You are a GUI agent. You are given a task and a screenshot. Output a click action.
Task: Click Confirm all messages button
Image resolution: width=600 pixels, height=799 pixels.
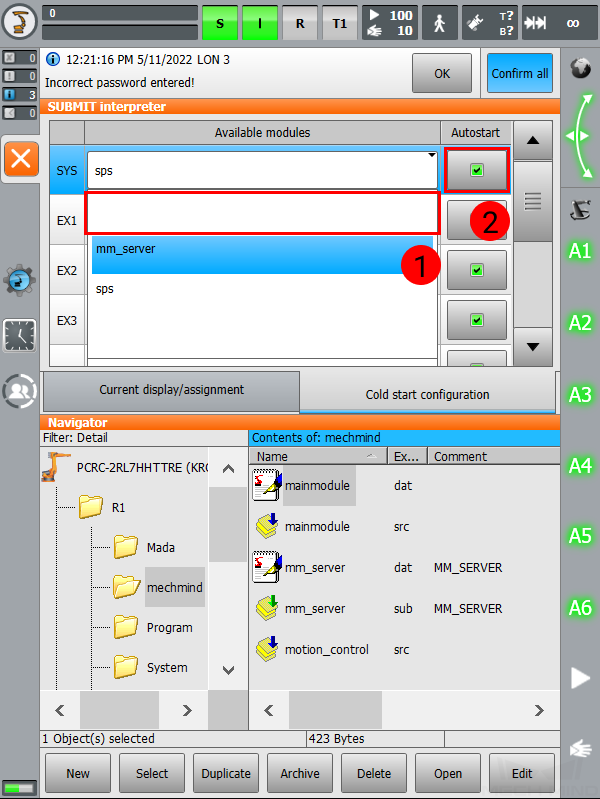[519, 73]
